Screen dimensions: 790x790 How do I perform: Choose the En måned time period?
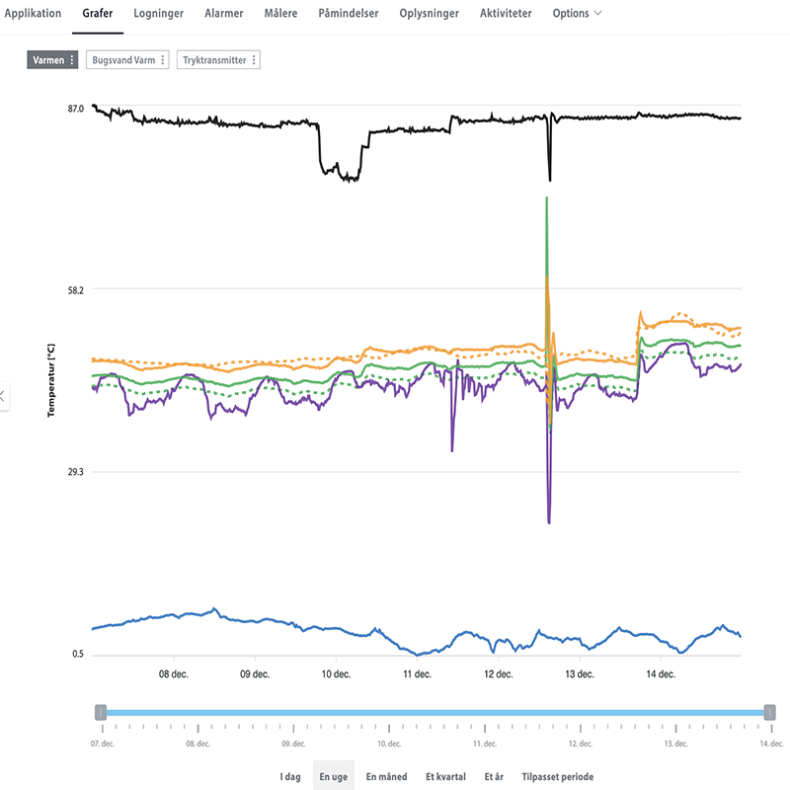coord(386,776)
